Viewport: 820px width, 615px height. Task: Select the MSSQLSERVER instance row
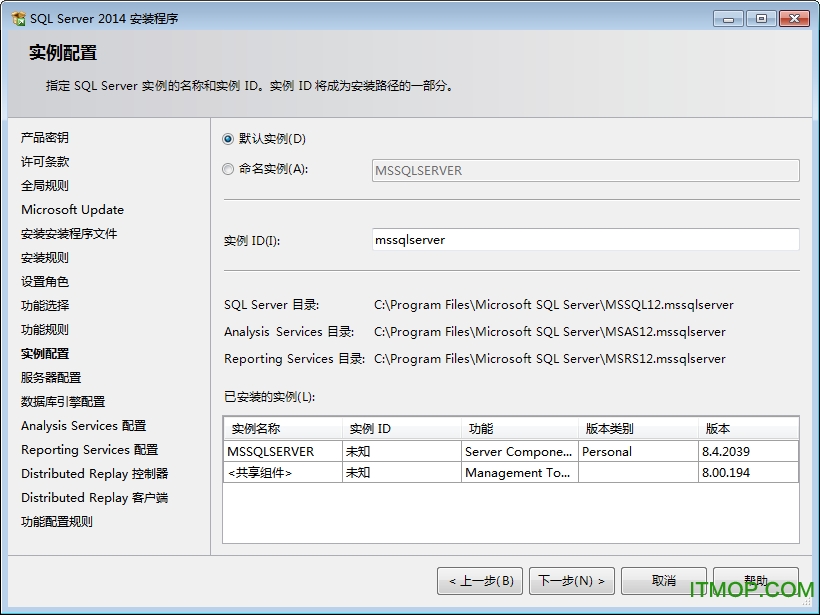tap(511, 451)
